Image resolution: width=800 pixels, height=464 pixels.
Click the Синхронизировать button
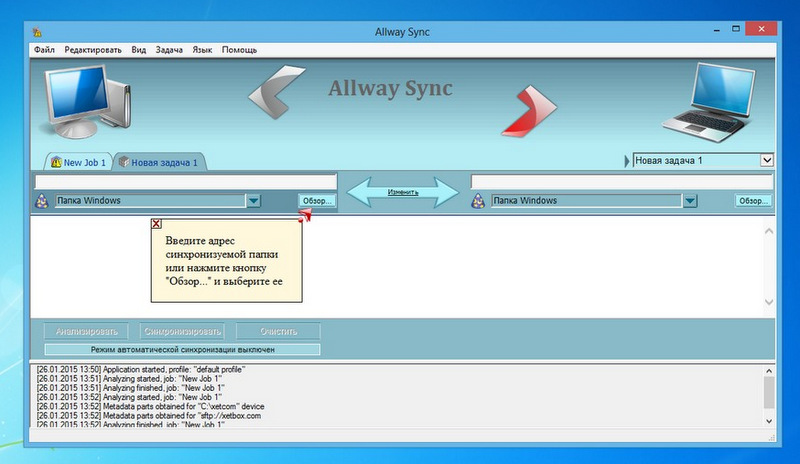[182, 331]
